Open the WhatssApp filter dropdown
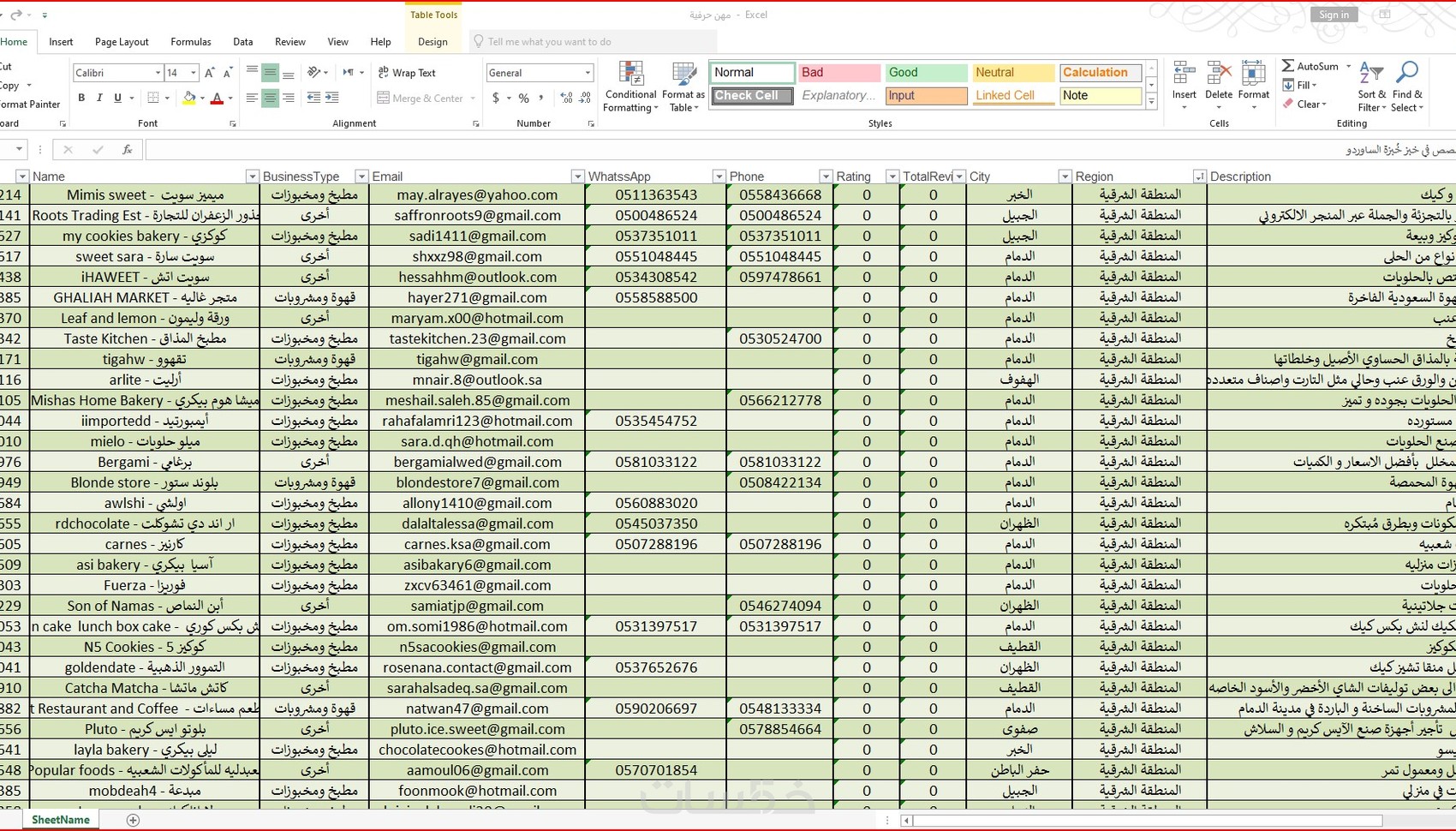This screenshot has height=831, width=1456. 719,176
